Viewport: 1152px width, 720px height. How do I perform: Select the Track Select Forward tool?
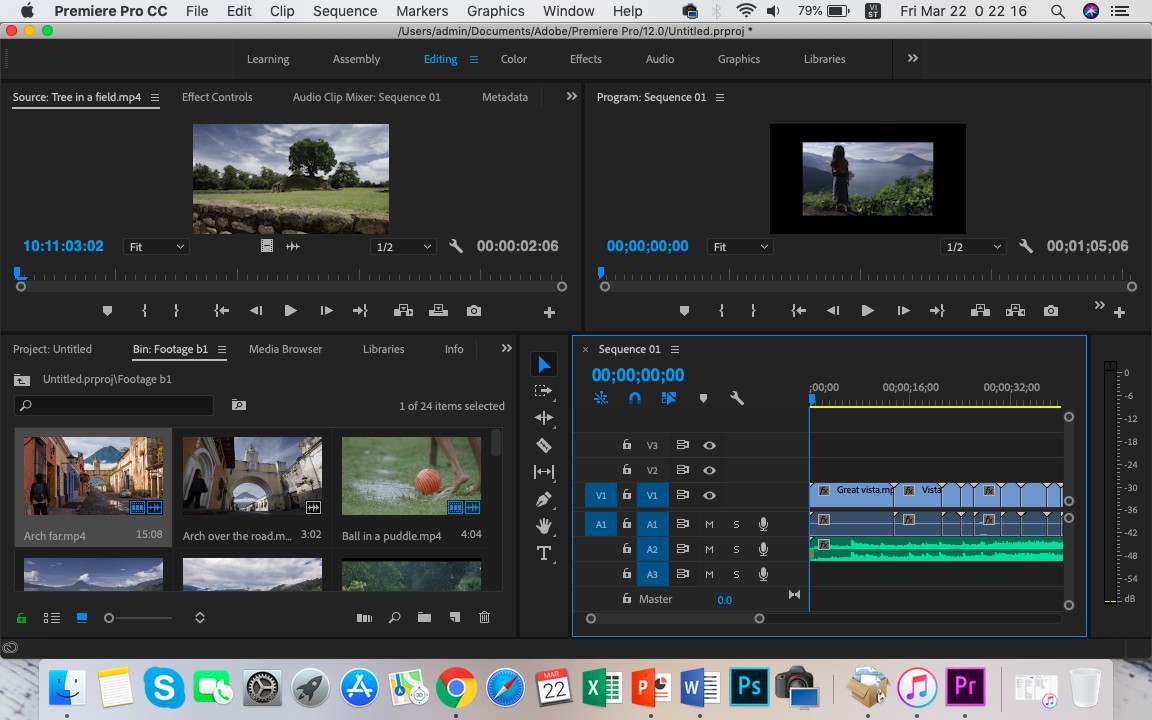(x=544, y=391)
